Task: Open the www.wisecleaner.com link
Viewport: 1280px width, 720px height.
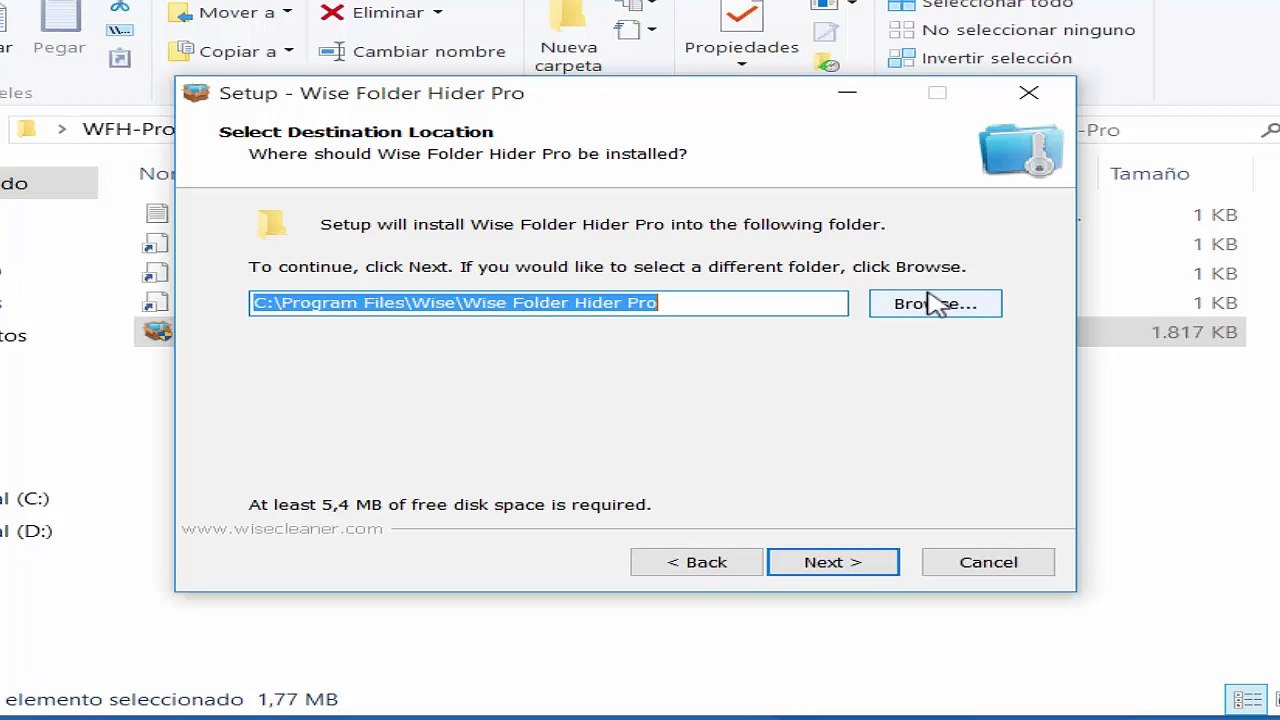Action: click(x=283, y=528)
